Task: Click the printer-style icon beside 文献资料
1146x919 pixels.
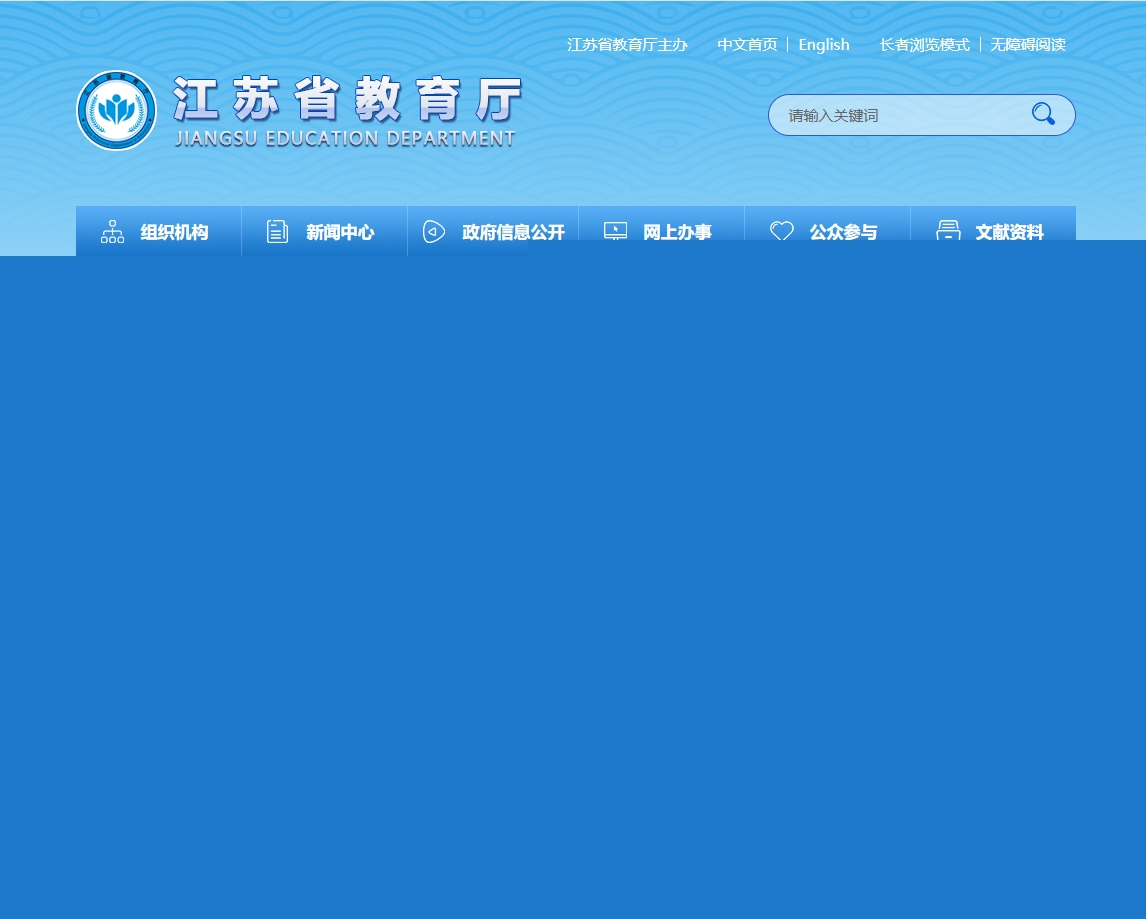Action: (947, 232)
